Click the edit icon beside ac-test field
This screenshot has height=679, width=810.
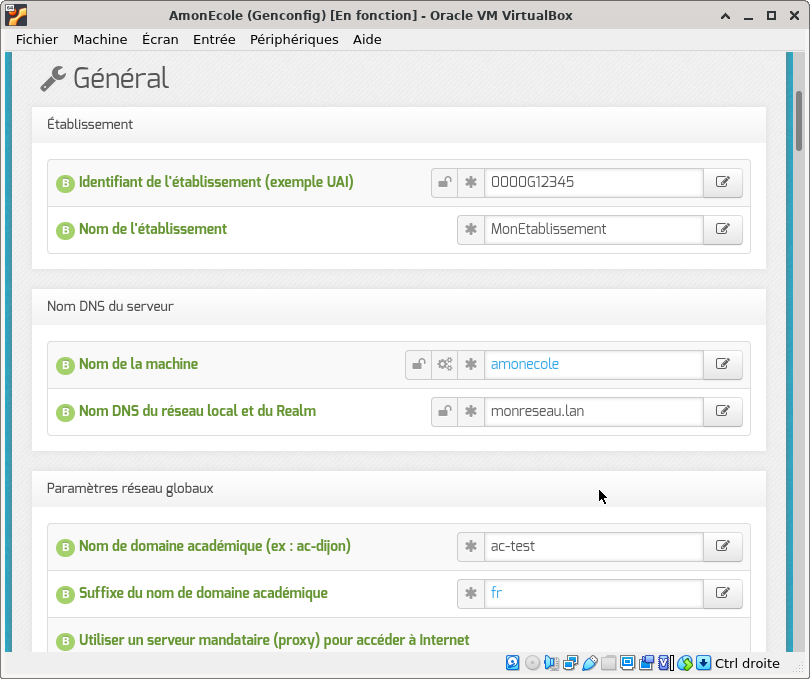pos(723,546)
